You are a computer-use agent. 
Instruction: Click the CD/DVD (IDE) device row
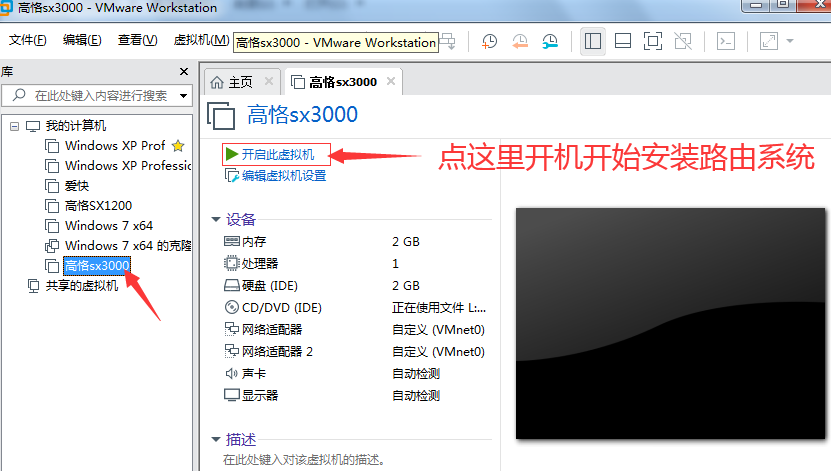click(354, 308)
